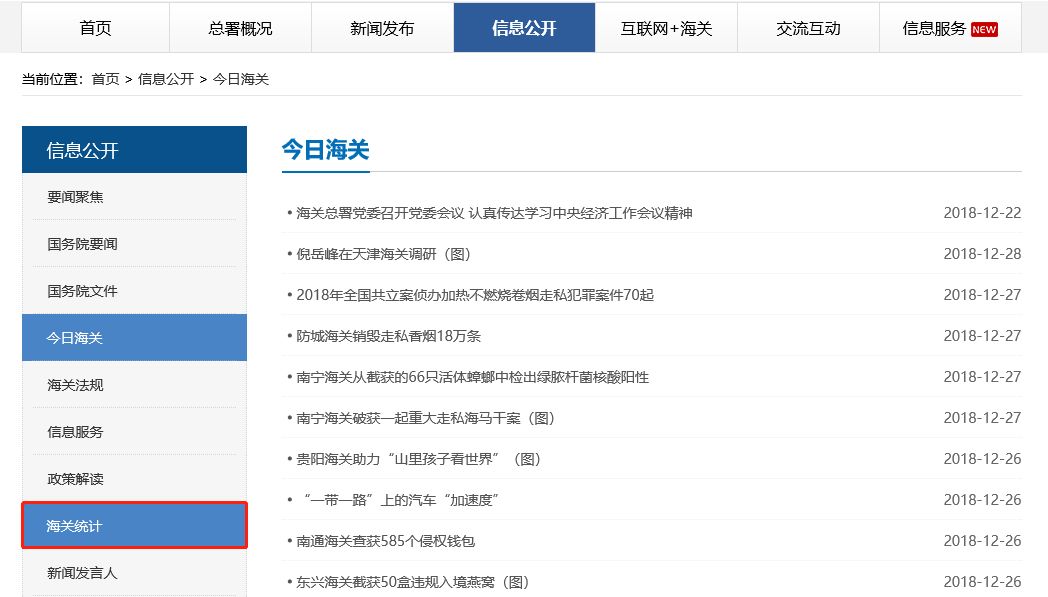Screen dimensions: 1048x597
Task: Visit the 交流互动 page
Action: point(810,28)
